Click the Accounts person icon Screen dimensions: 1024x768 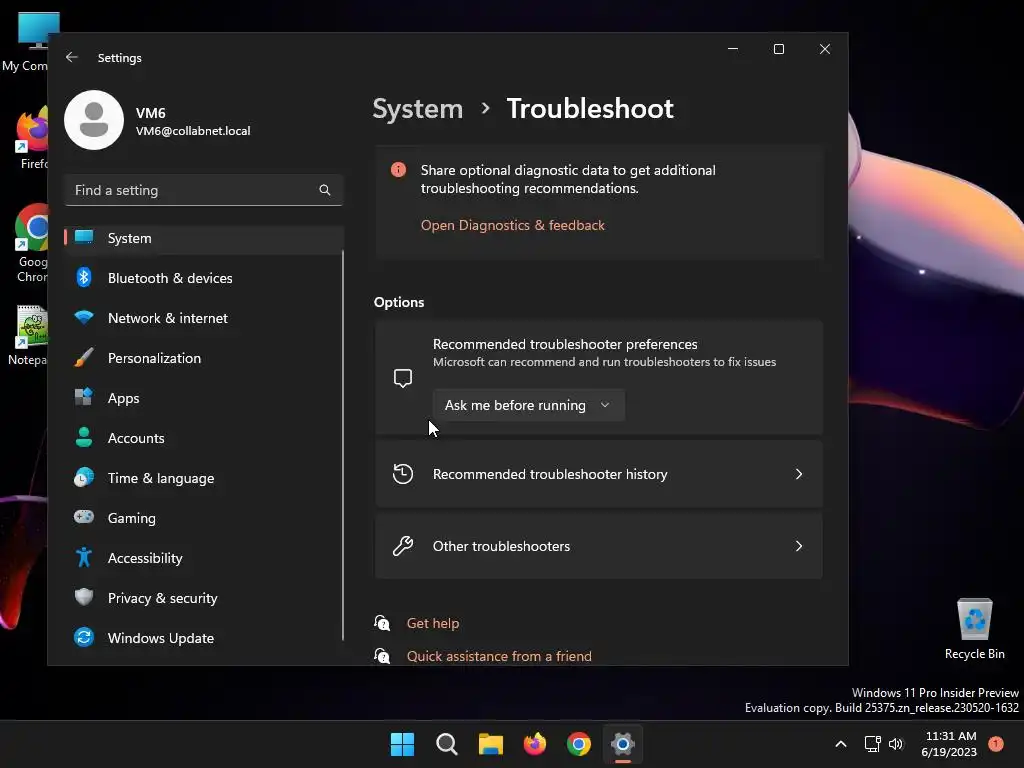coord(84,437)
